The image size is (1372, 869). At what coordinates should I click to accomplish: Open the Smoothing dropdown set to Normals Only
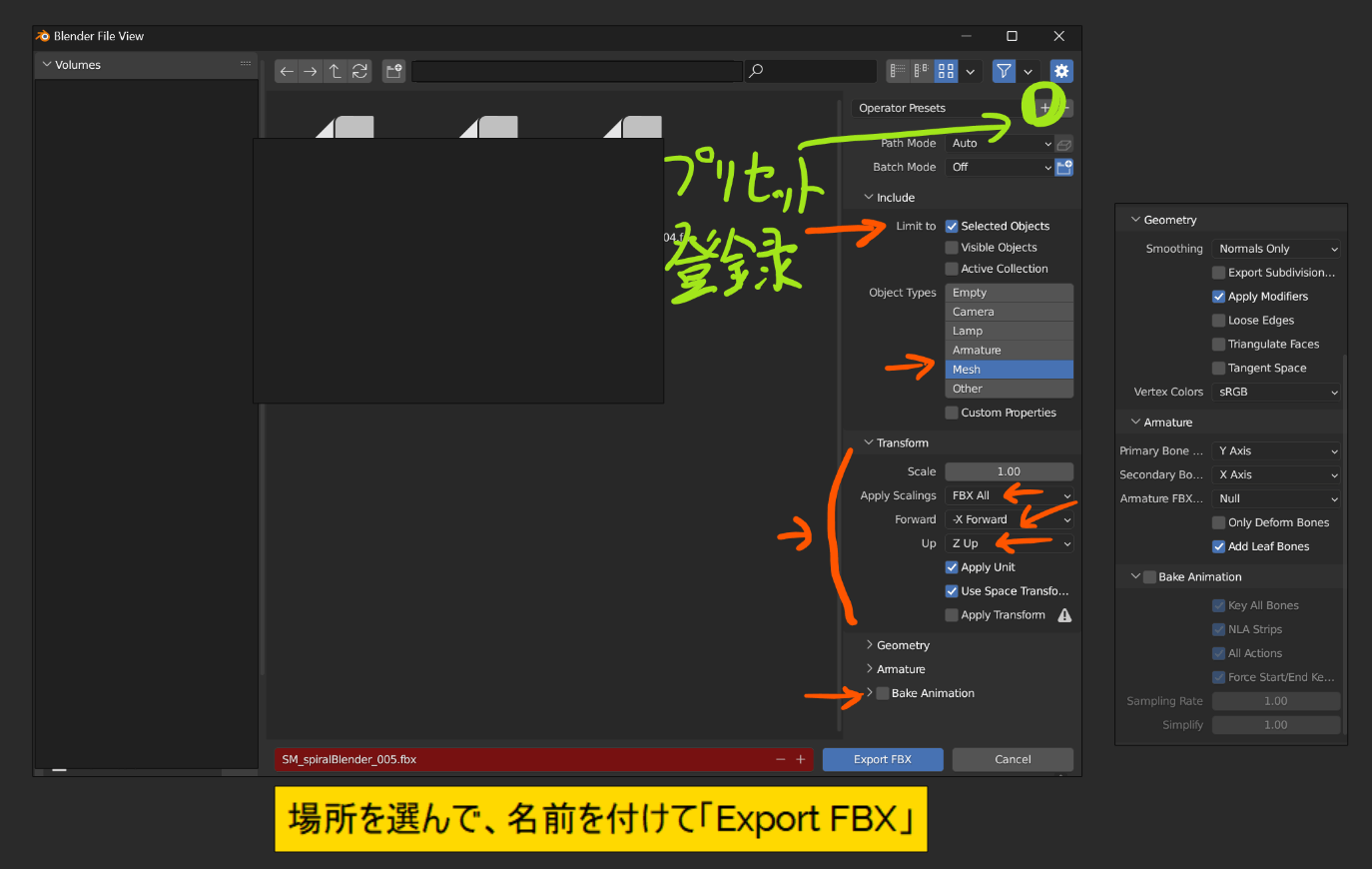click(x=1276, y=249)
